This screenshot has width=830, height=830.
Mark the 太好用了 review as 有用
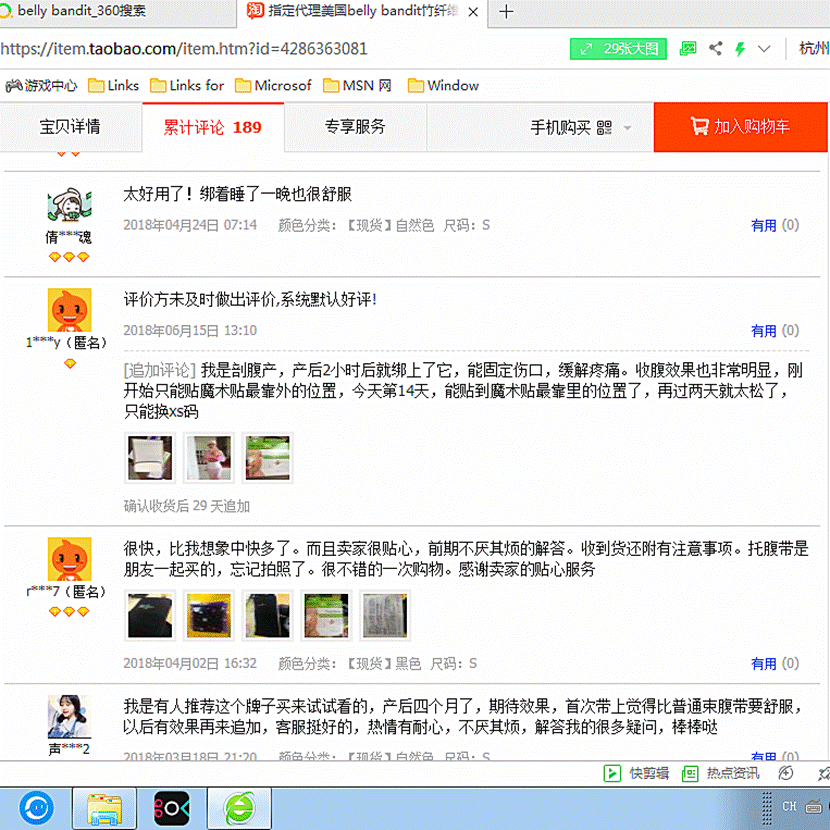coord(764,225)
